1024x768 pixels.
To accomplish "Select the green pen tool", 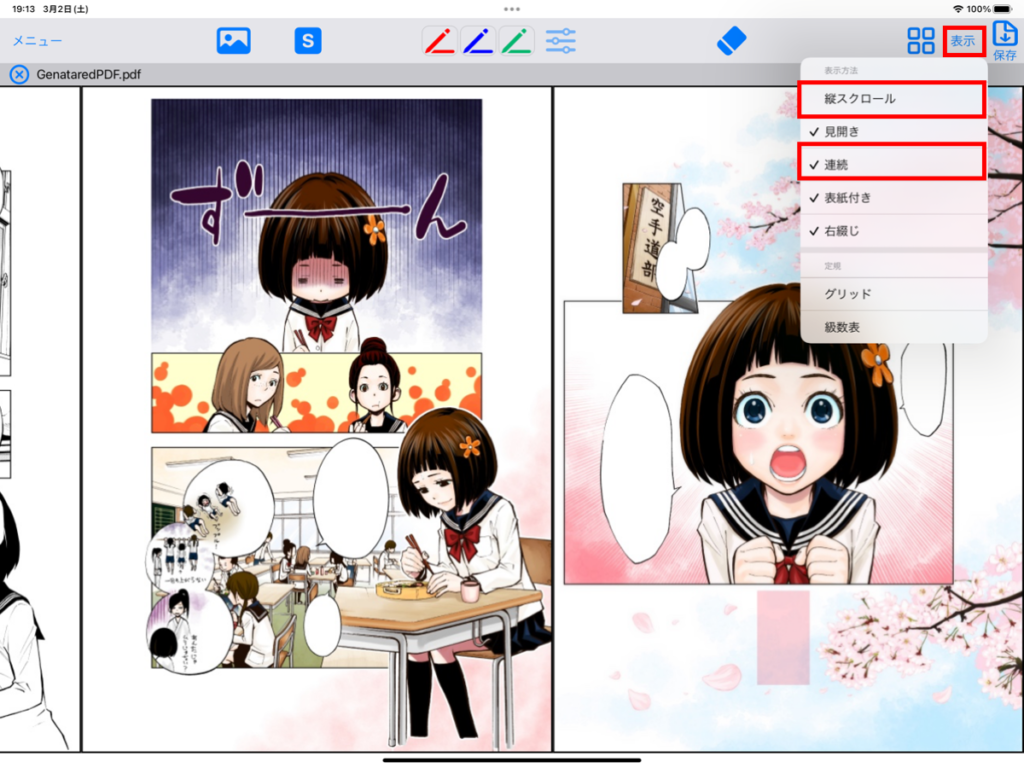I will click(517, 40).
